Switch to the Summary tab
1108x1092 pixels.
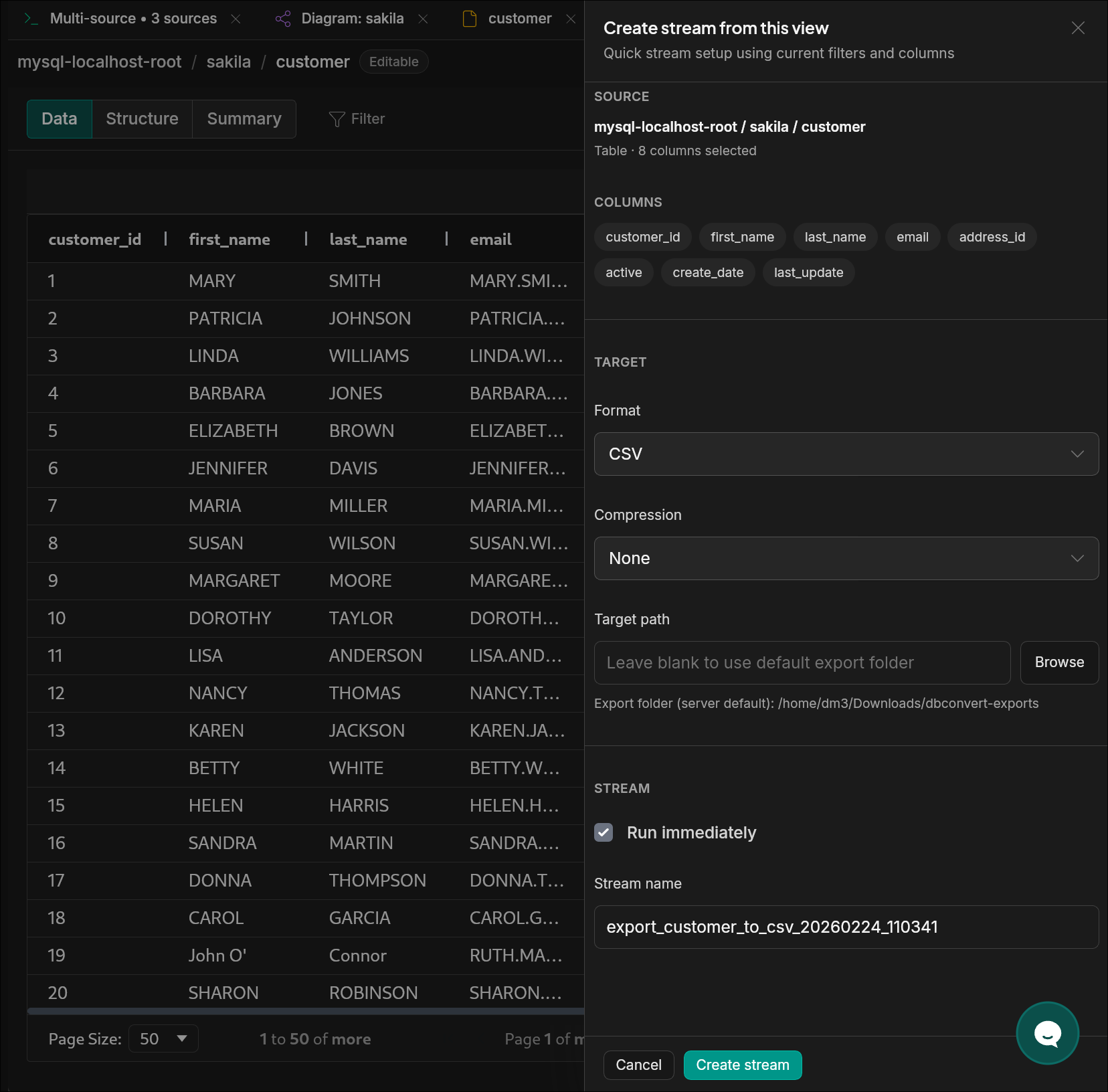(x=244, y=119)
